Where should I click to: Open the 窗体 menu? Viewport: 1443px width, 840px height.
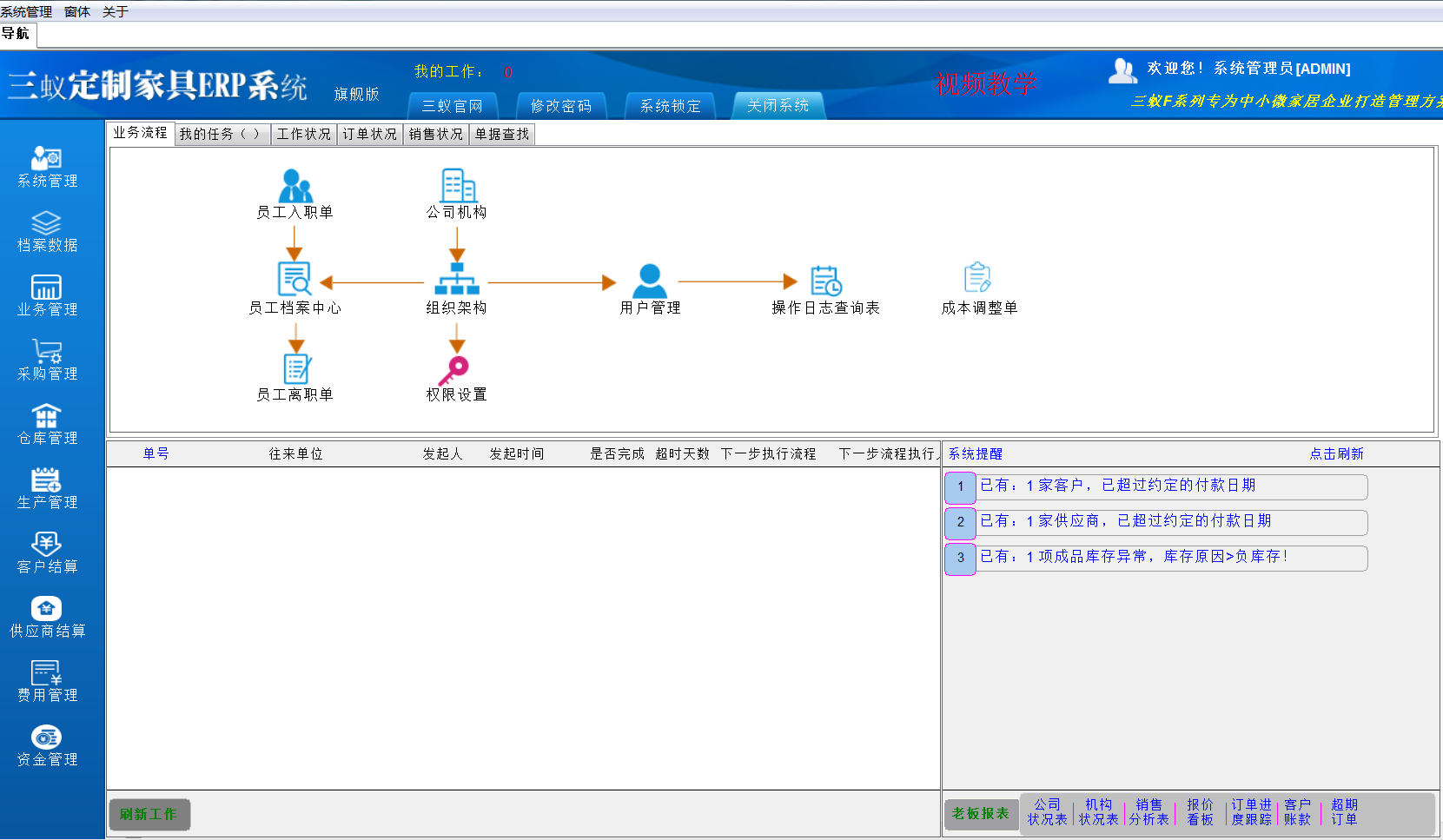(77, 11)
